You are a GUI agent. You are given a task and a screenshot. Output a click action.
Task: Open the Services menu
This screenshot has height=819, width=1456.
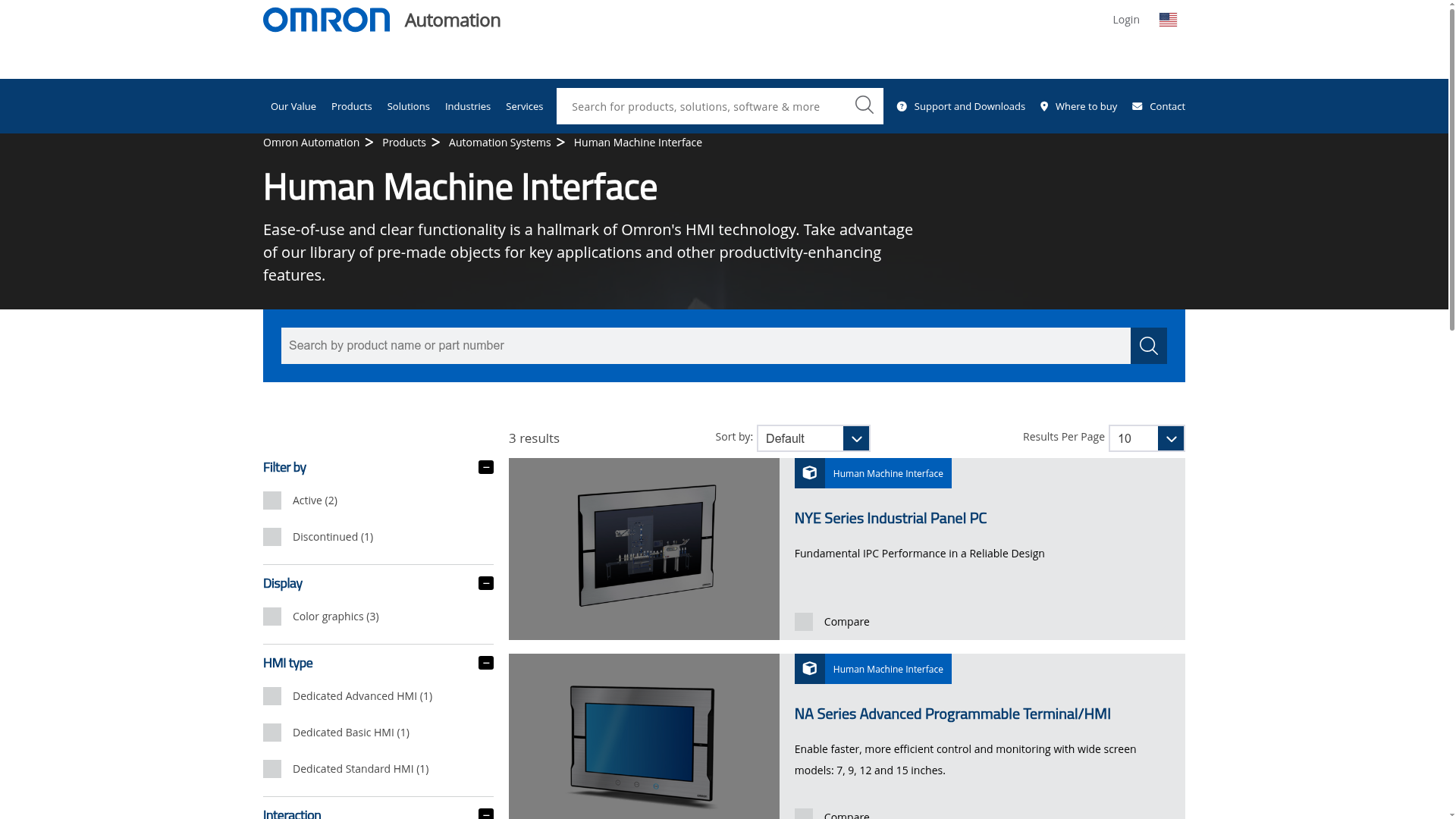(525, 106)
